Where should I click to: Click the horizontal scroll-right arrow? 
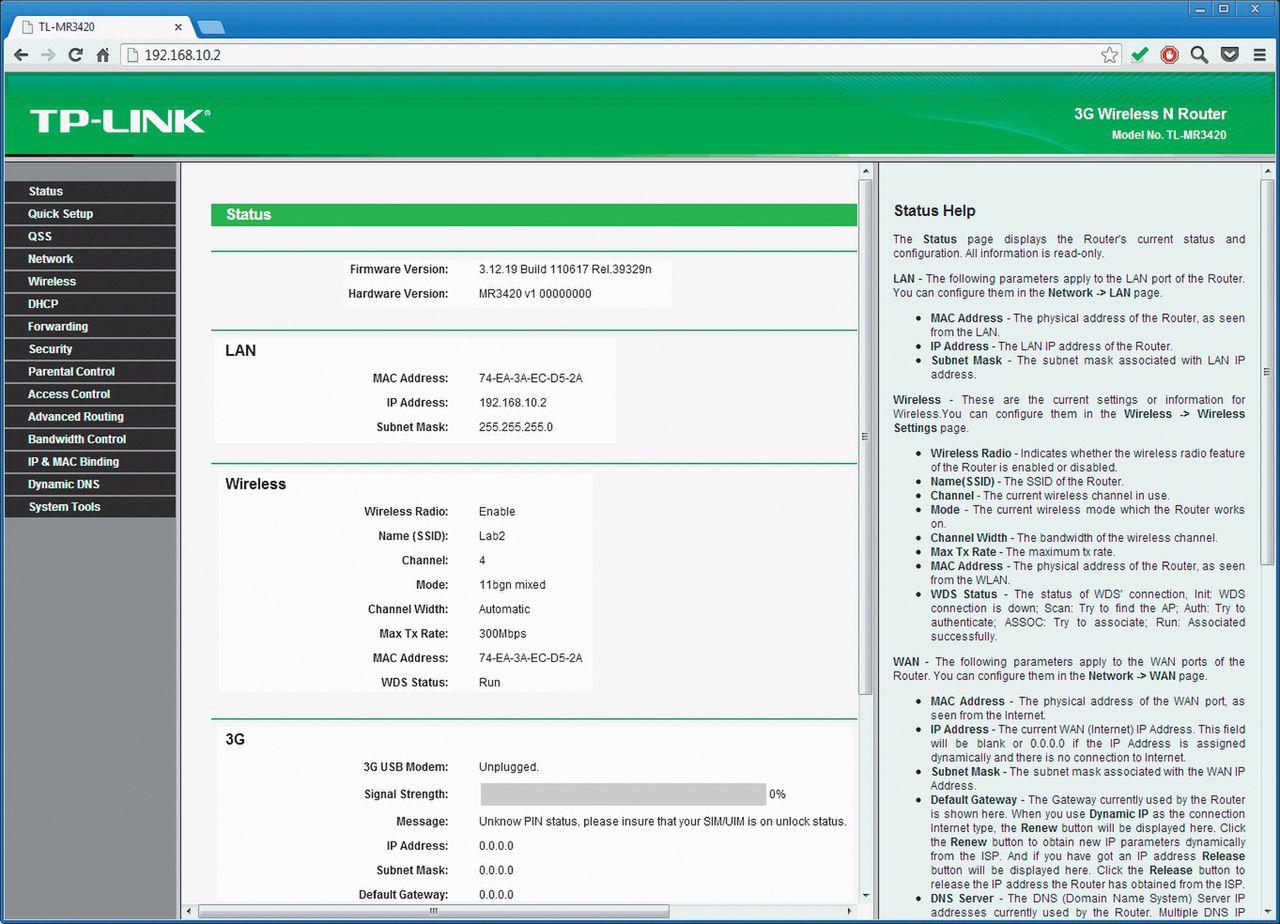pos(851,912)
